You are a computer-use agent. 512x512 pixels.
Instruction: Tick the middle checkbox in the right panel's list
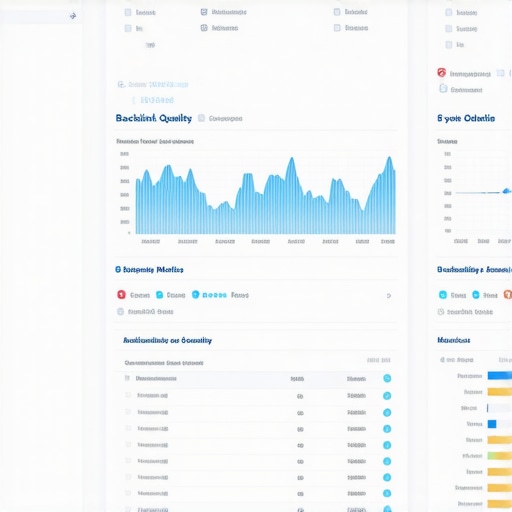tap(449, 28)
